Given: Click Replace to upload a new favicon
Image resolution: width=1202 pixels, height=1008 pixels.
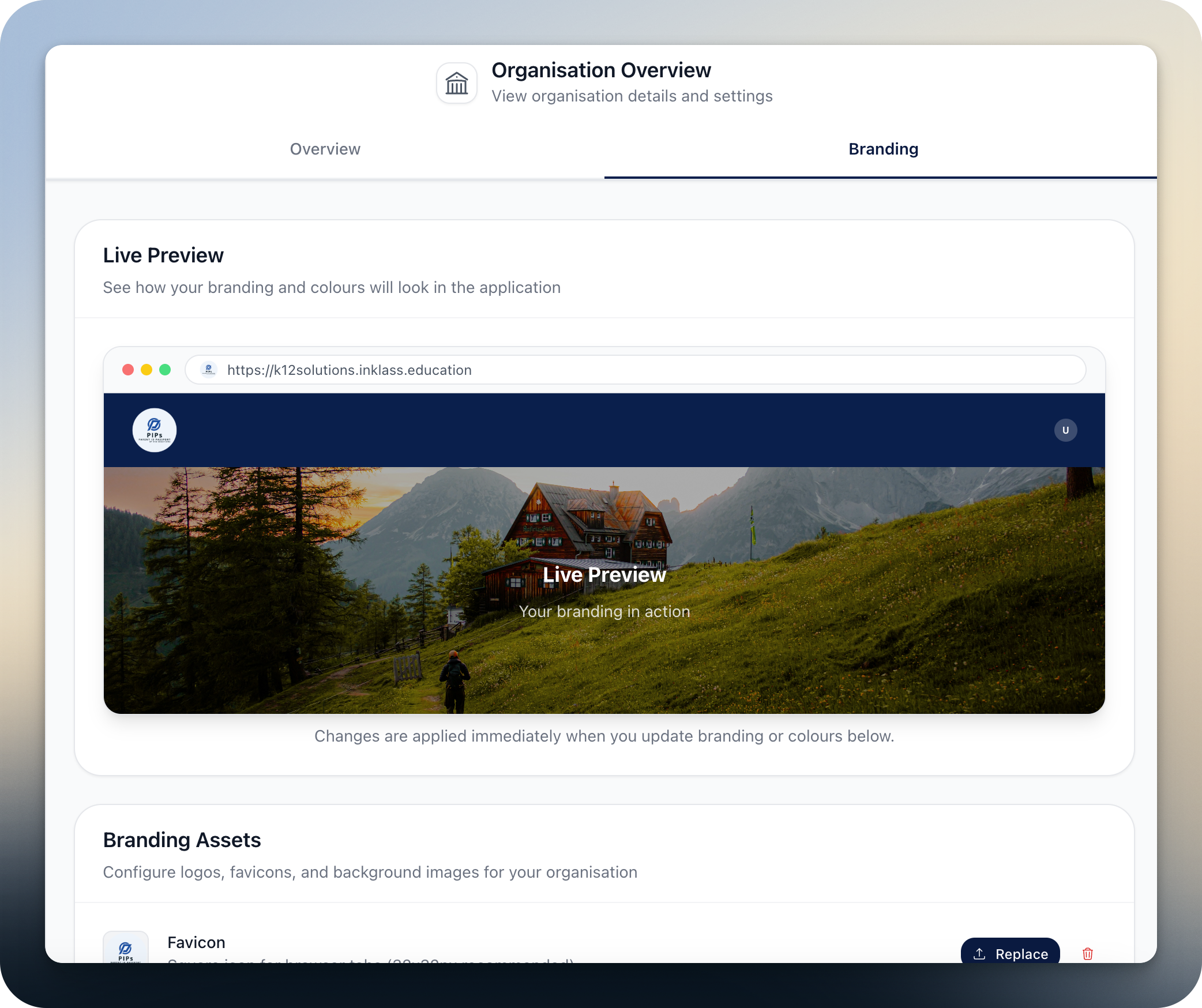Looking at the screenshot, I should click(1010, 954).
